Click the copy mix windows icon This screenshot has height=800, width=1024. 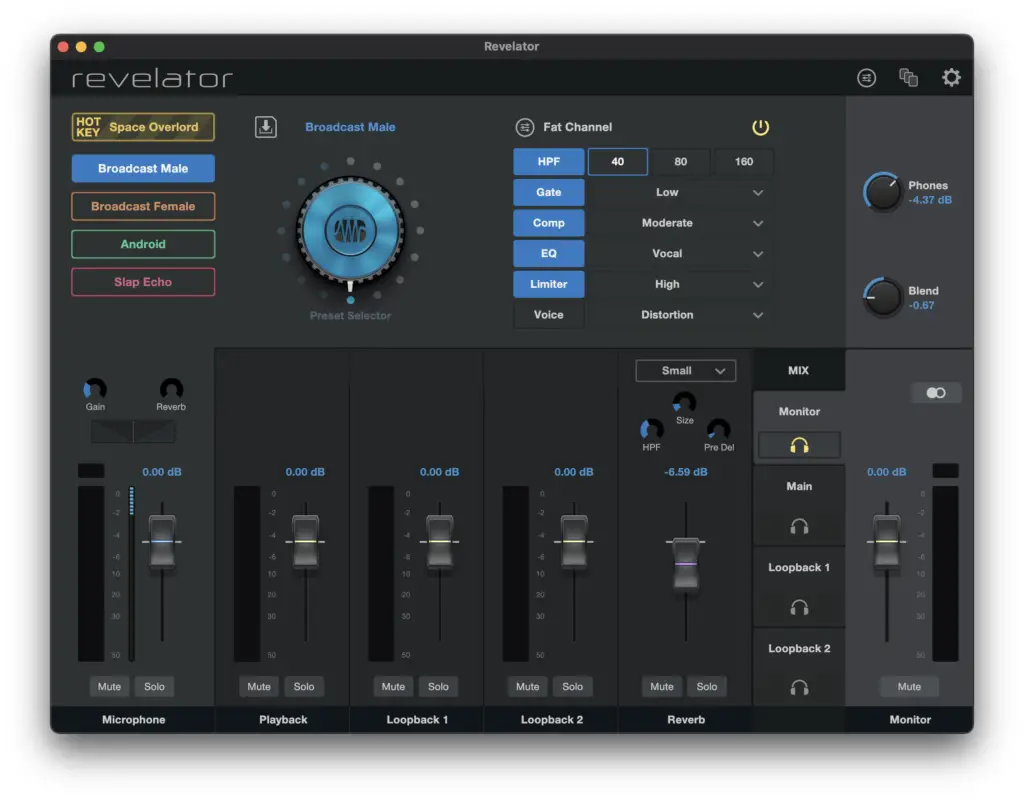[x=908, y=78]
